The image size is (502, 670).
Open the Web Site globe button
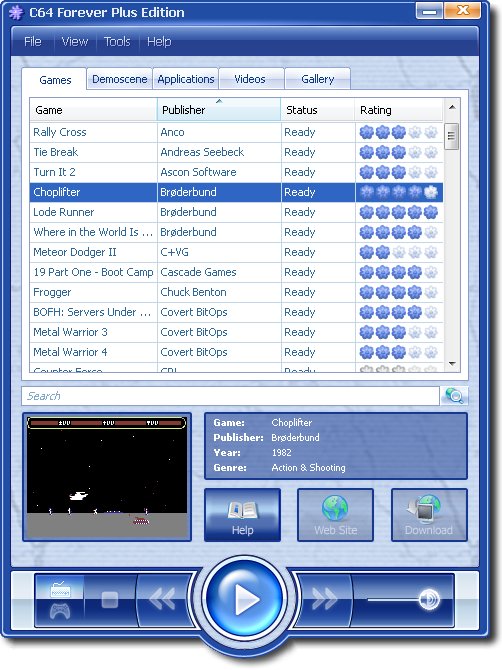pos(335,515)
